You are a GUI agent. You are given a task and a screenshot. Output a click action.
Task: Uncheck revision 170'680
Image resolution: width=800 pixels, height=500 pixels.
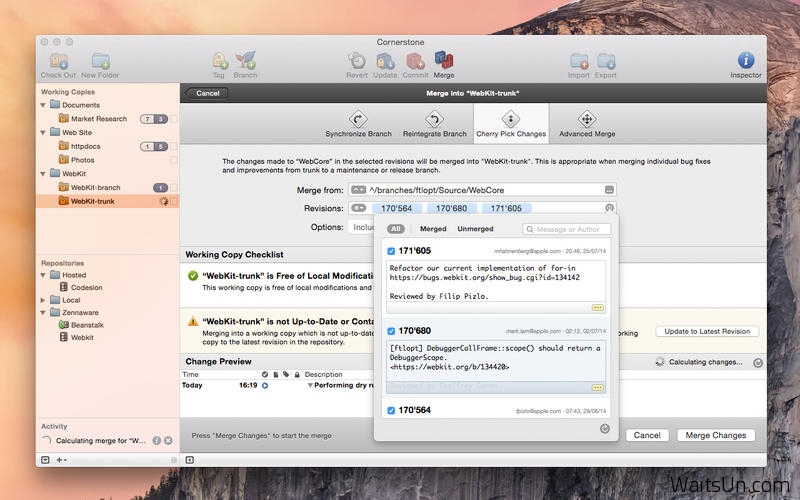391,331
